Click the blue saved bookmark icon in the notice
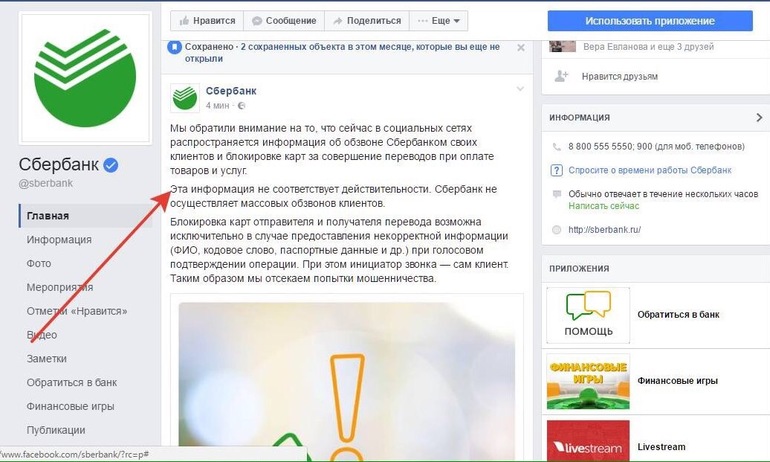The height and width of the screenshot is (462, 770). [174, 48]
